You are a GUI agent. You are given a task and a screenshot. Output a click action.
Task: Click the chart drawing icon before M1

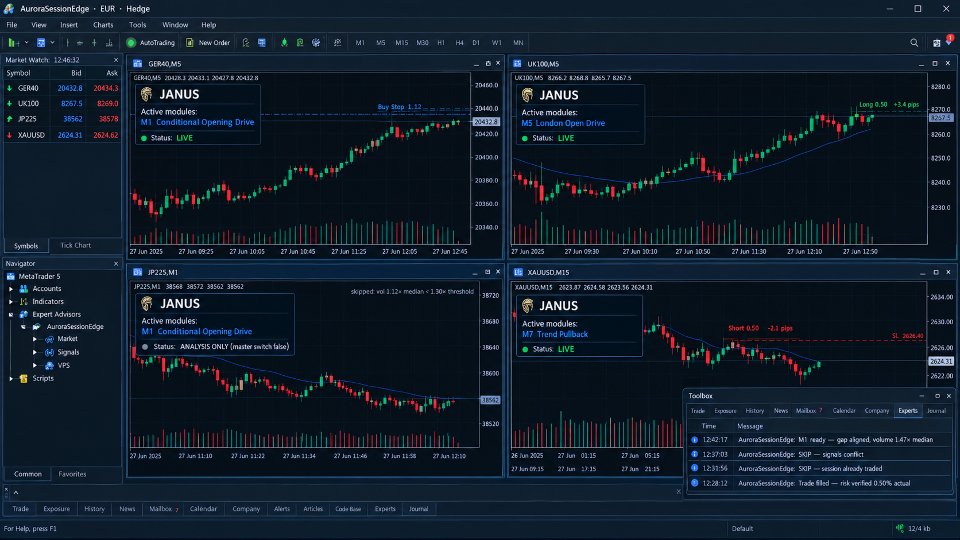pyautogui.click(x=337, y=43)
